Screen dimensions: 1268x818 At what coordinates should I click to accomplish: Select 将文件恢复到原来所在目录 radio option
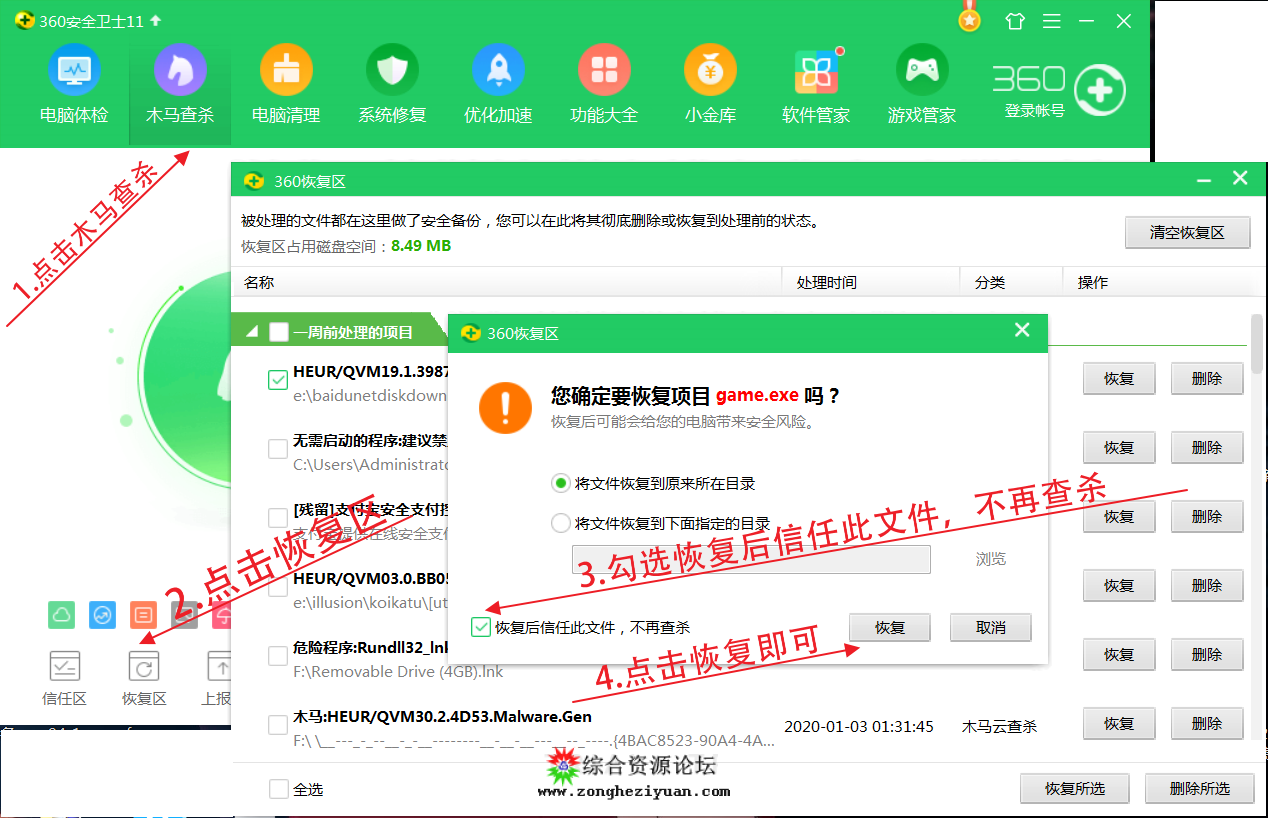560,483
